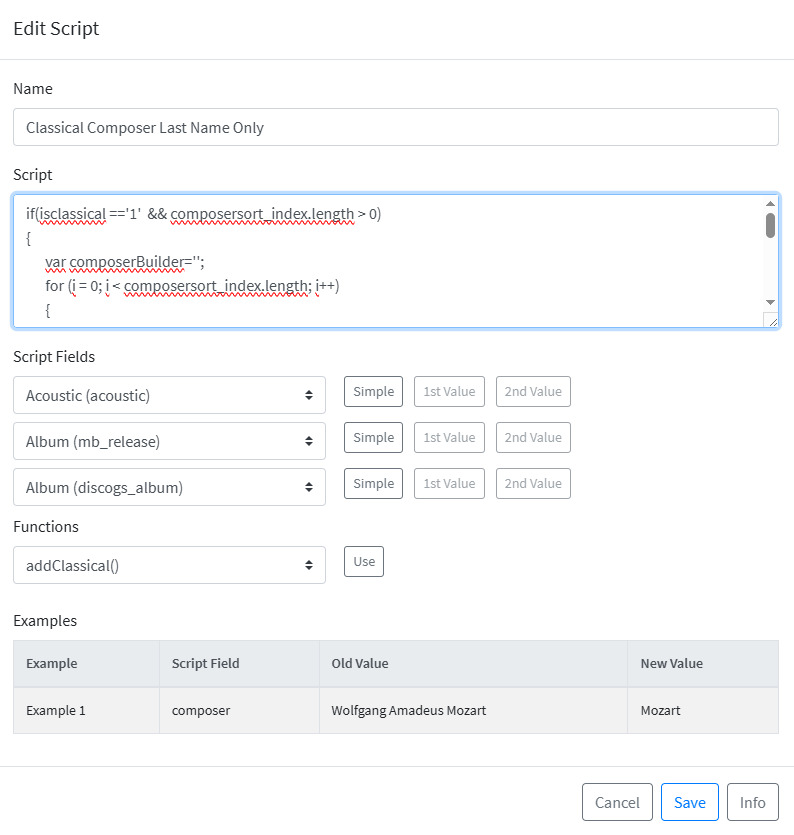This screenshot has height=835, width=794.
Task: Click inside the Script text area
Action: point(389,261)
